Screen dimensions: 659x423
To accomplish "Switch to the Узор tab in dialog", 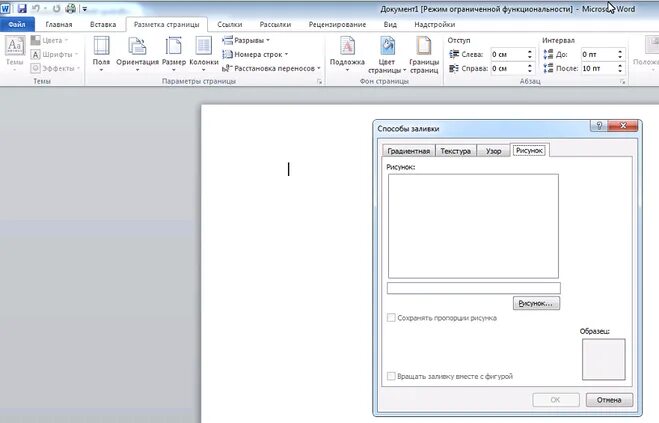I will pyautogui.click(x=493, y=151).
